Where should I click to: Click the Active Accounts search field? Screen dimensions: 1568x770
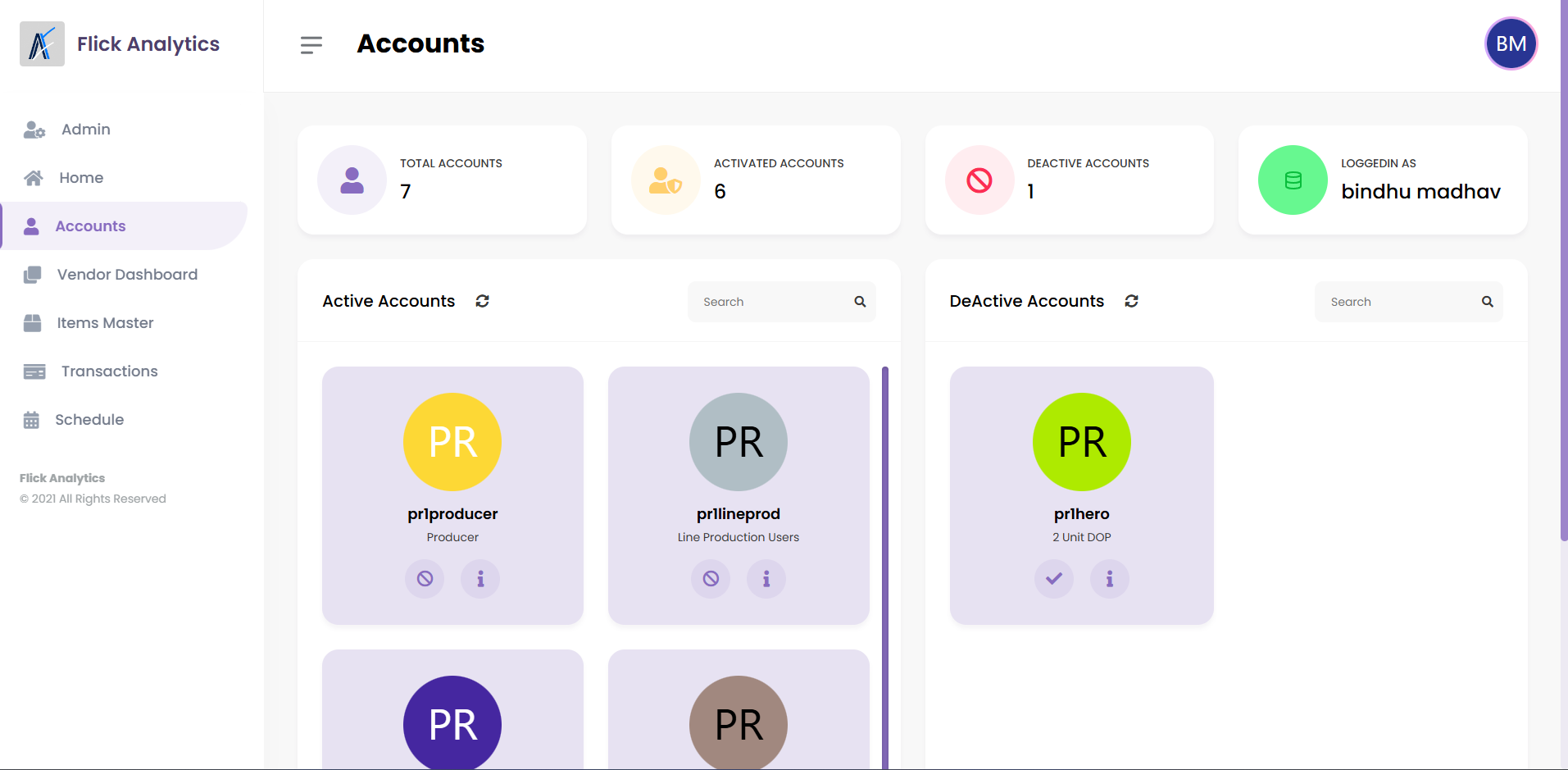point(770,302)
